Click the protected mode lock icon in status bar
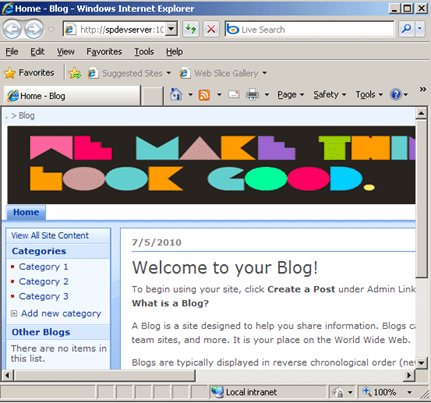This screenshot has width=431, height=403. [x=337, y=392]
